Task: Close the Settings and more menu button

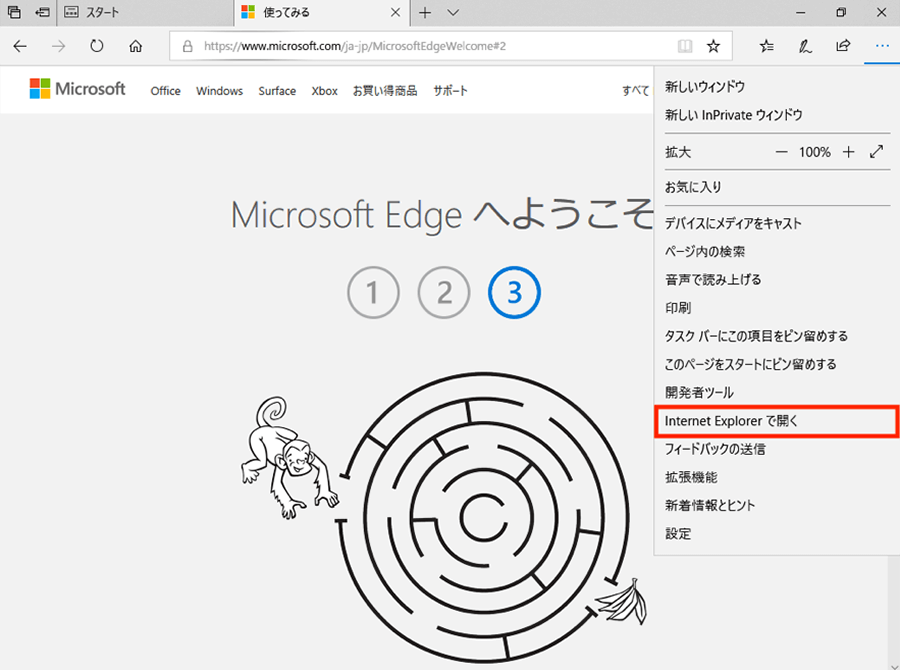Action: point(882,46)
